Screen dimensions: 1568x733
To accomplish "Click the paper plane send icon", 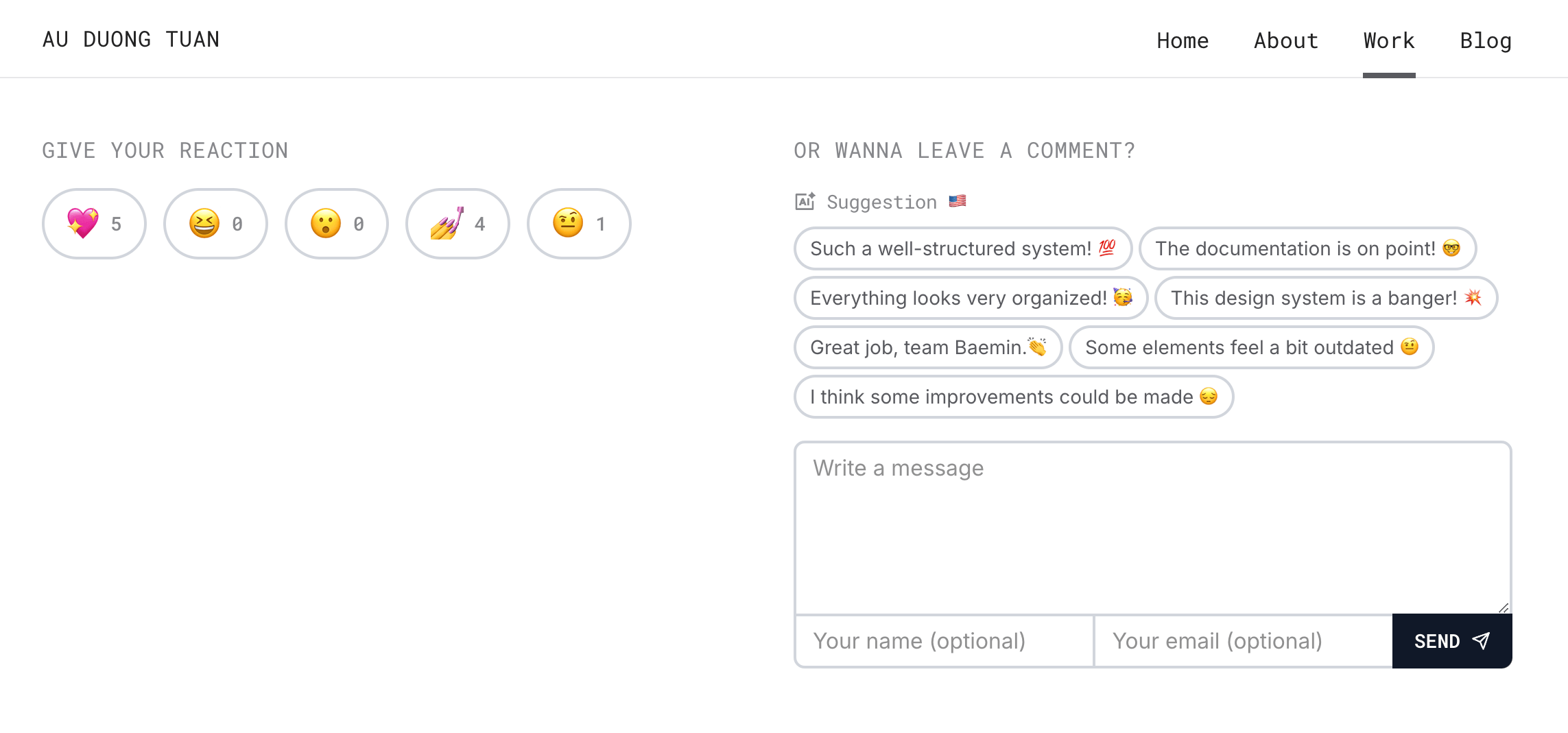I will pos(1482,641).
